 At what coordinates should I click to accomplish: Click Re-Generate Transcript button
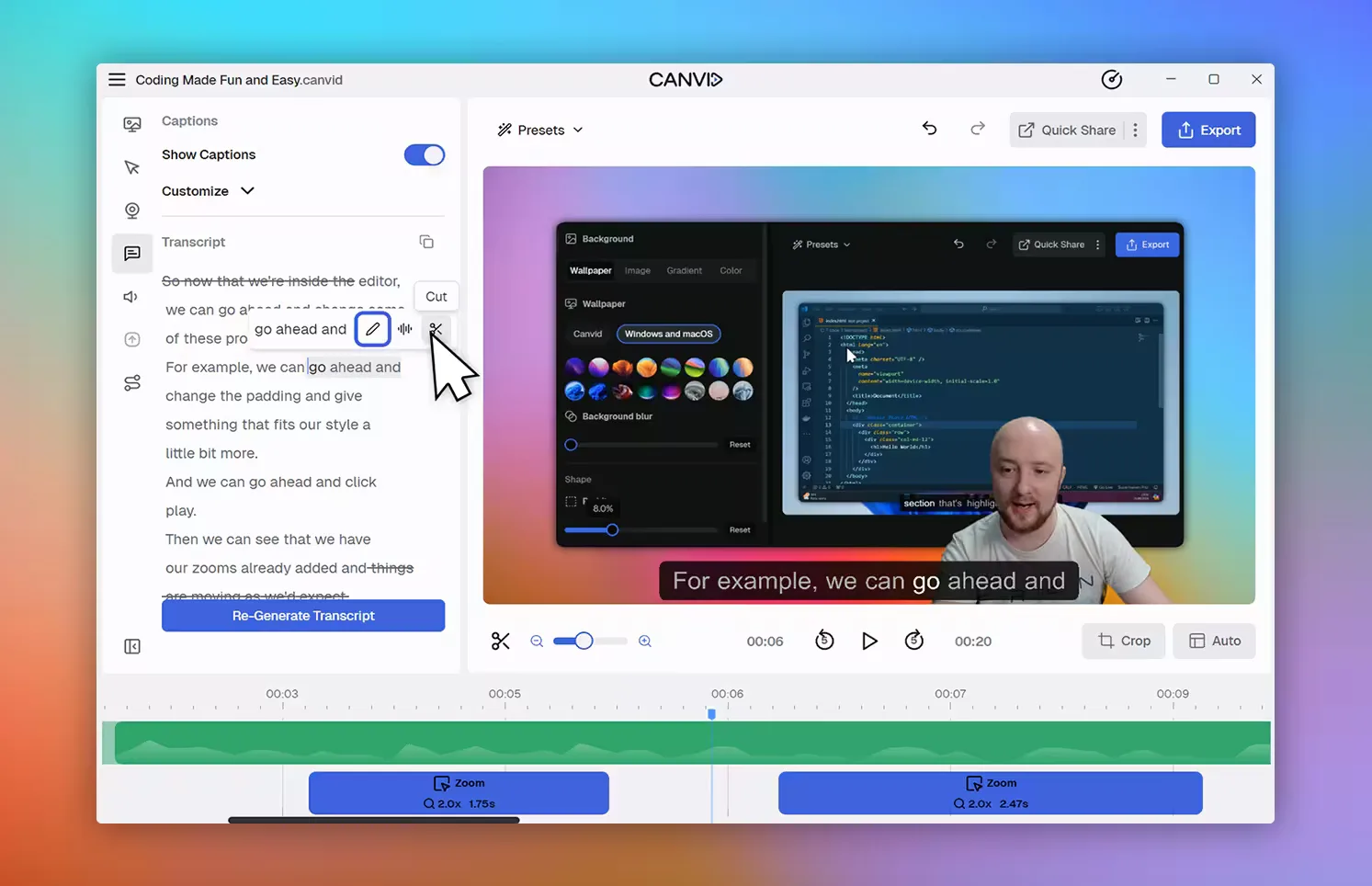click(x=303, y=616)
